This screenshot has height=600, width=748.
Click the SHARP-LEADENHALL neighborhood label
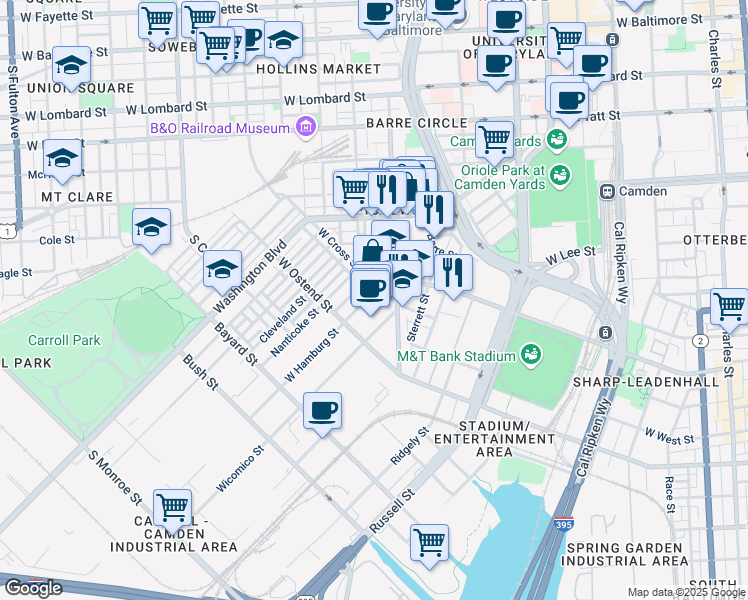coord(646,382)
